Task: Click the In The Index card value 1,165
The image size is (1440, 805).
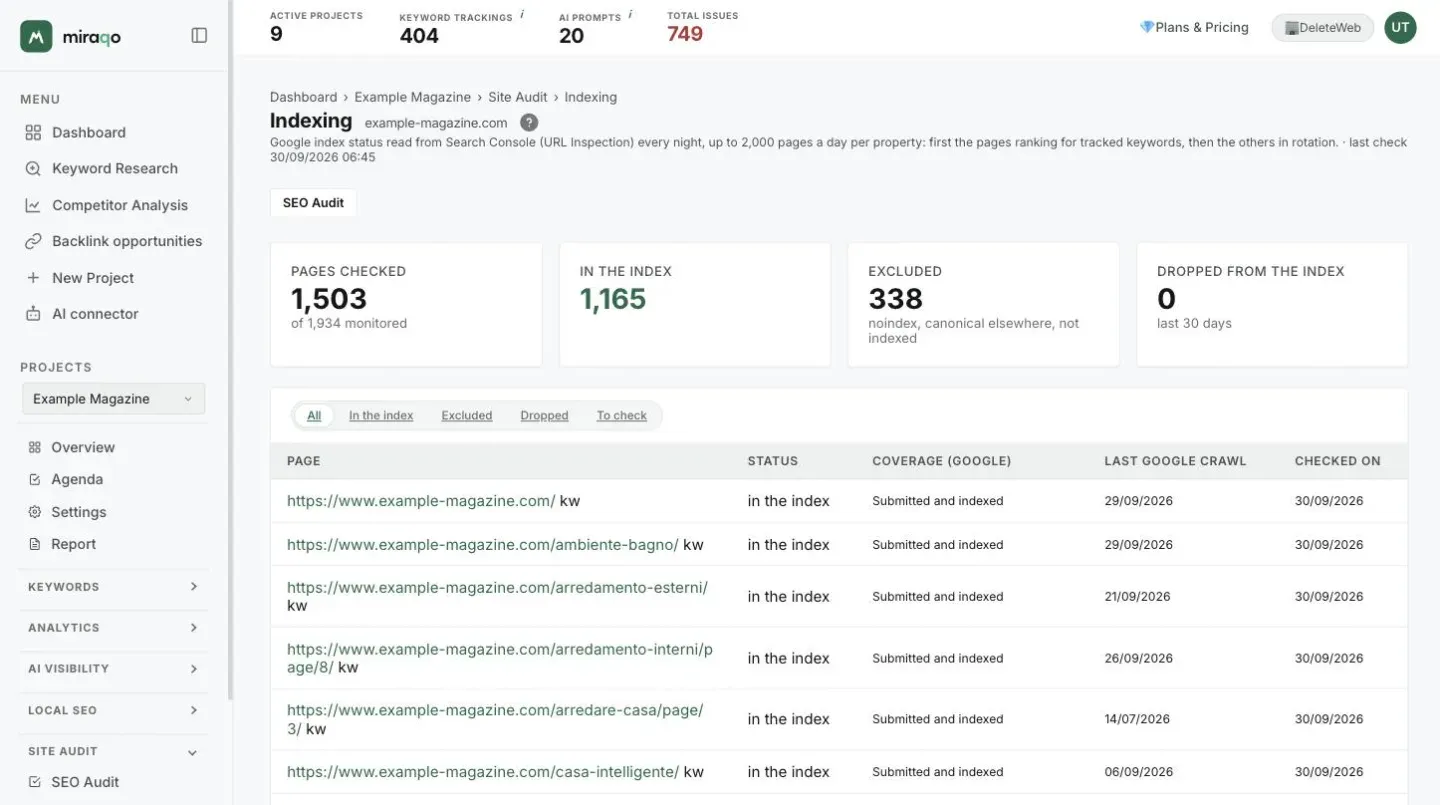Action: (x=613, y=299)
